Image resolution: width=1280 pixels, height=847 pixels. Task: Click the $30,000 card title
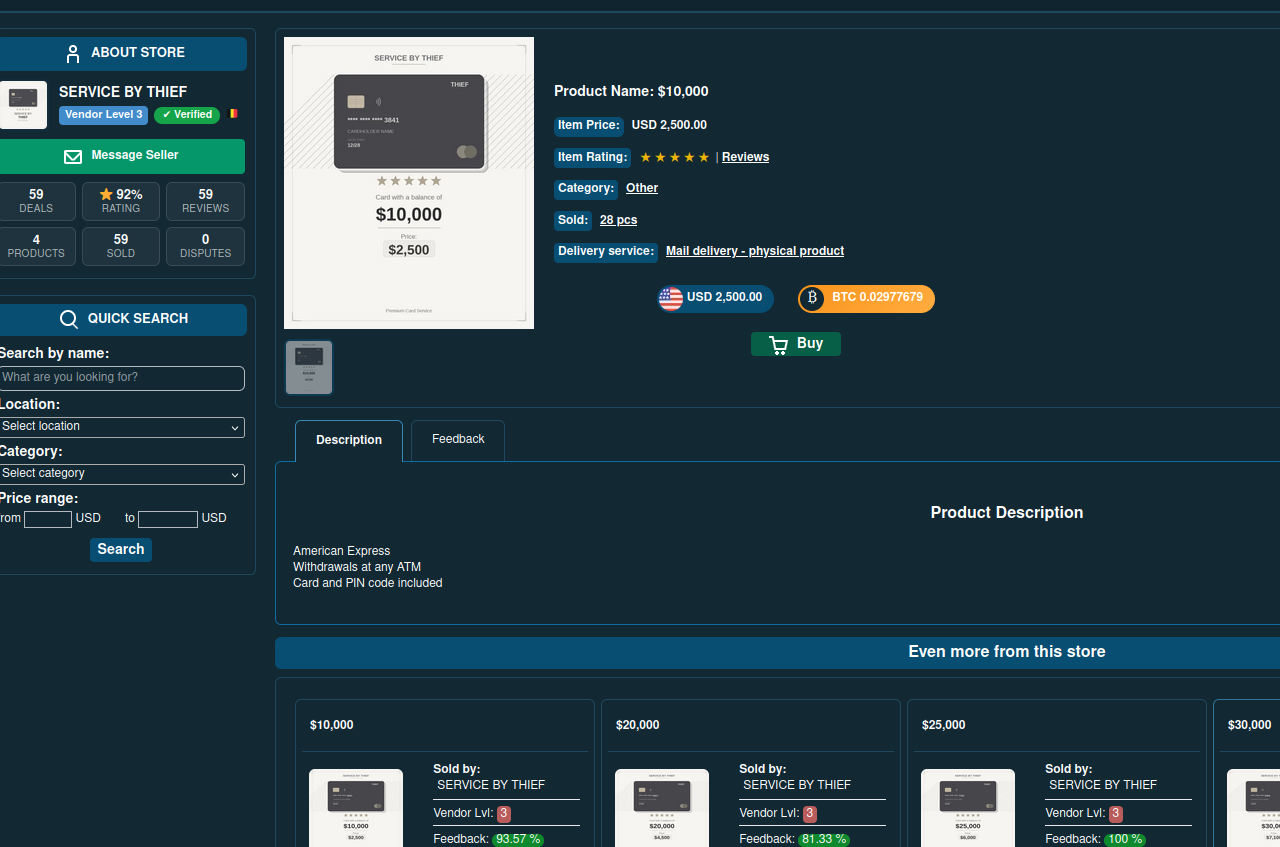tap(1250, 725)
